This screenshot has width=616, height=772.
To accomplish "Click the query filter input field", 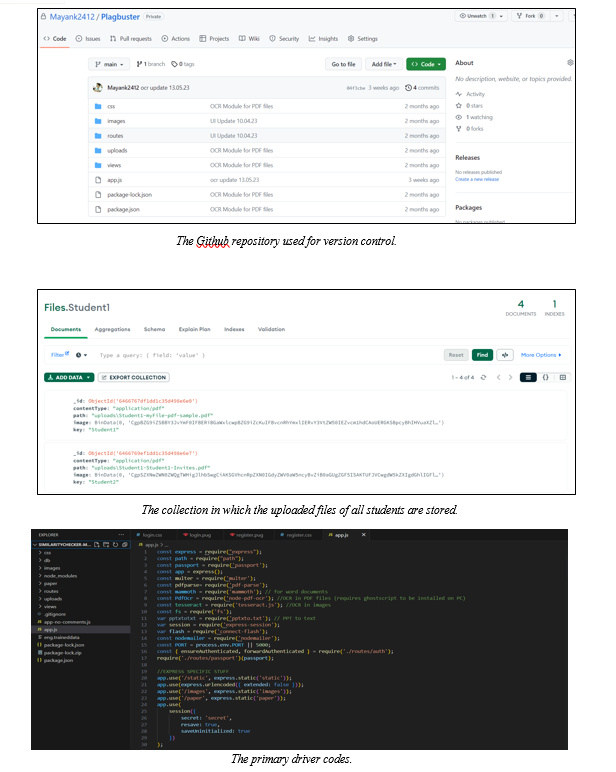I will click(x=266, y=355).
